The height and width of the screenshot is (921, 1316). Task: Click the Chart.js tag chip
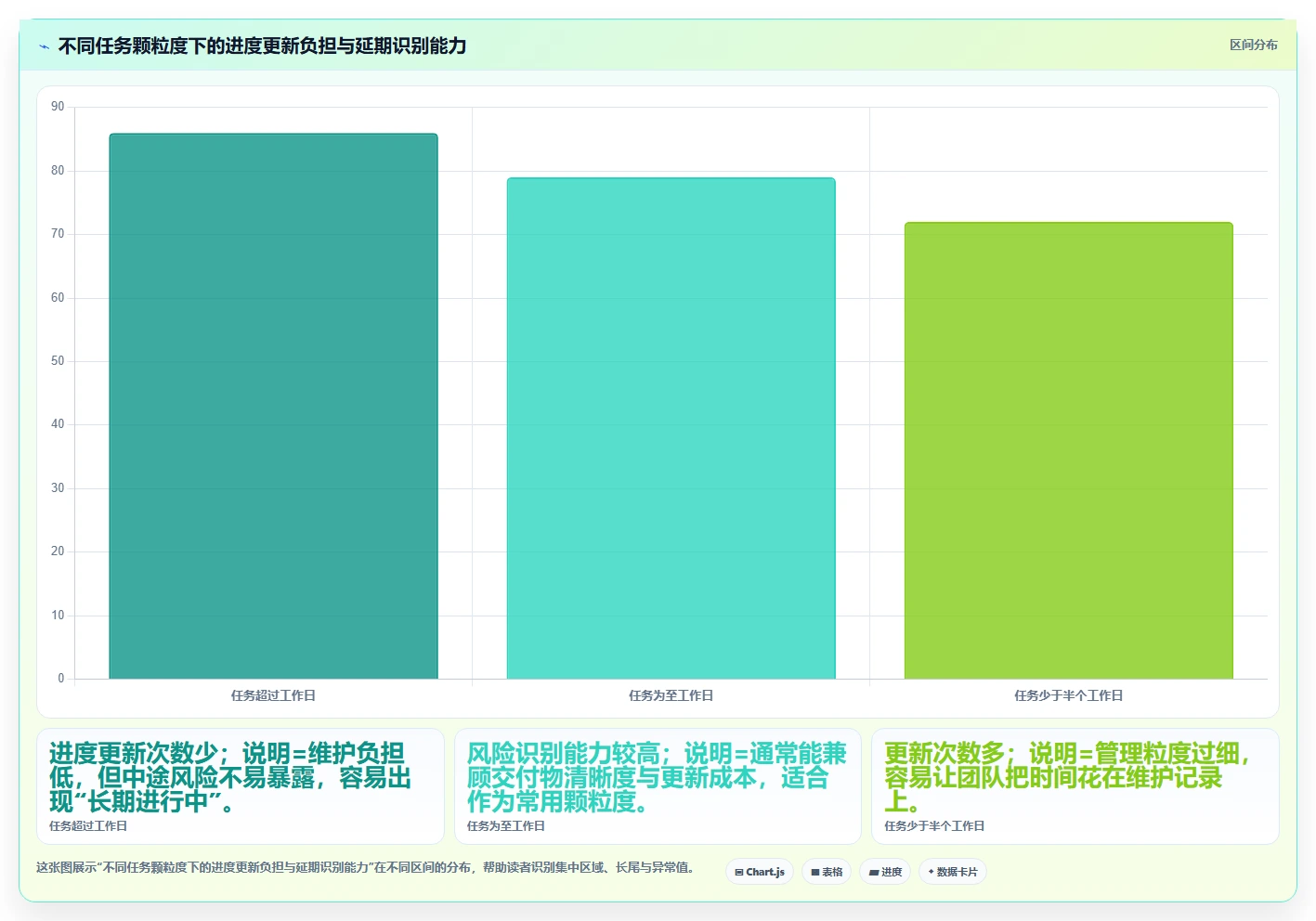coord(760,872)
